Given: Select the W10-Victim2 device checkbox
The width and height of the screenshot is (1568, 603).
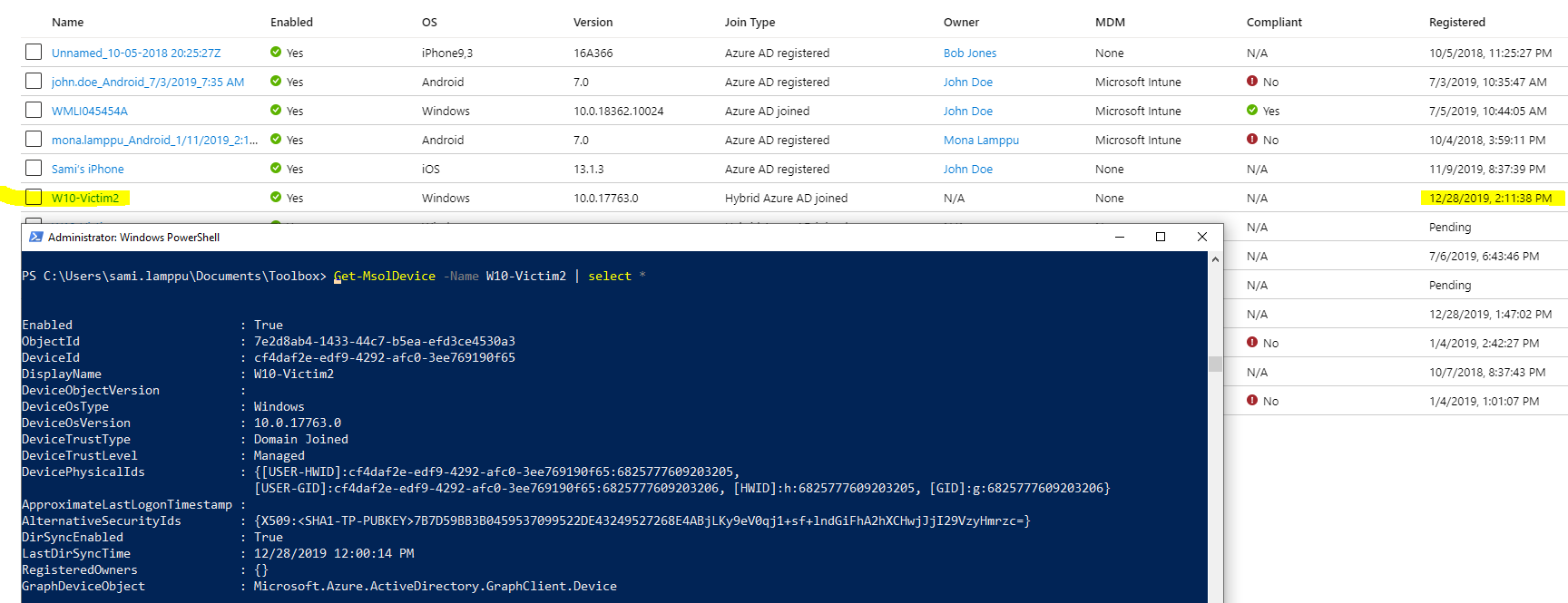Looking at the screenshot, I should click(x=34, y=198).
